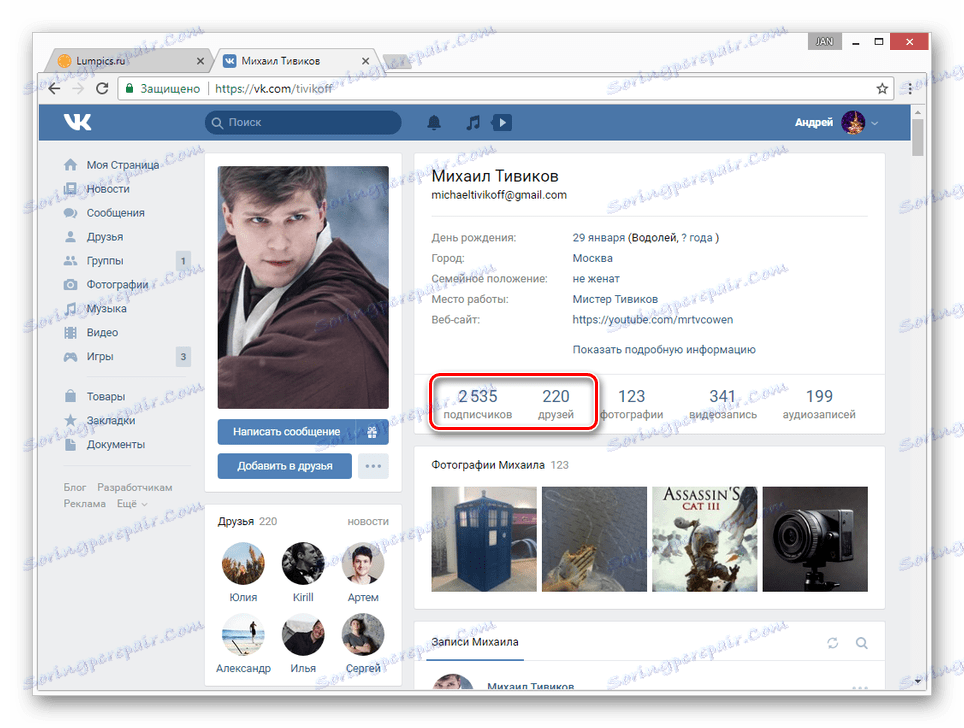Open 199 аудиозаписей counter
The image size is (964, 728).
819,404
